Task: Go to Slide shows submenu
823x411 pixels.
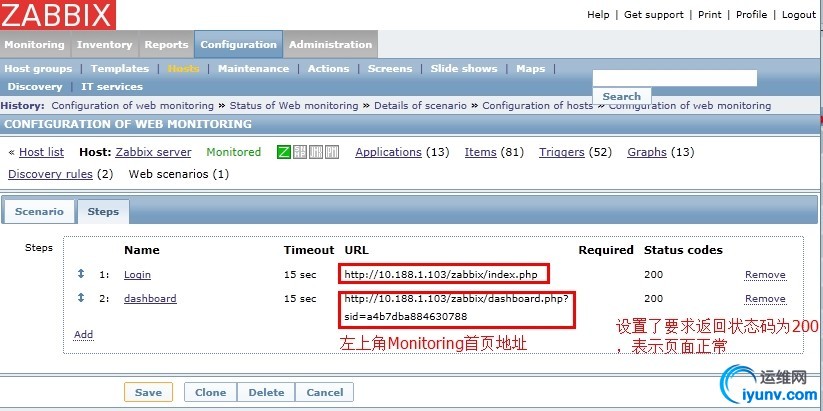Action: [464, 69]
